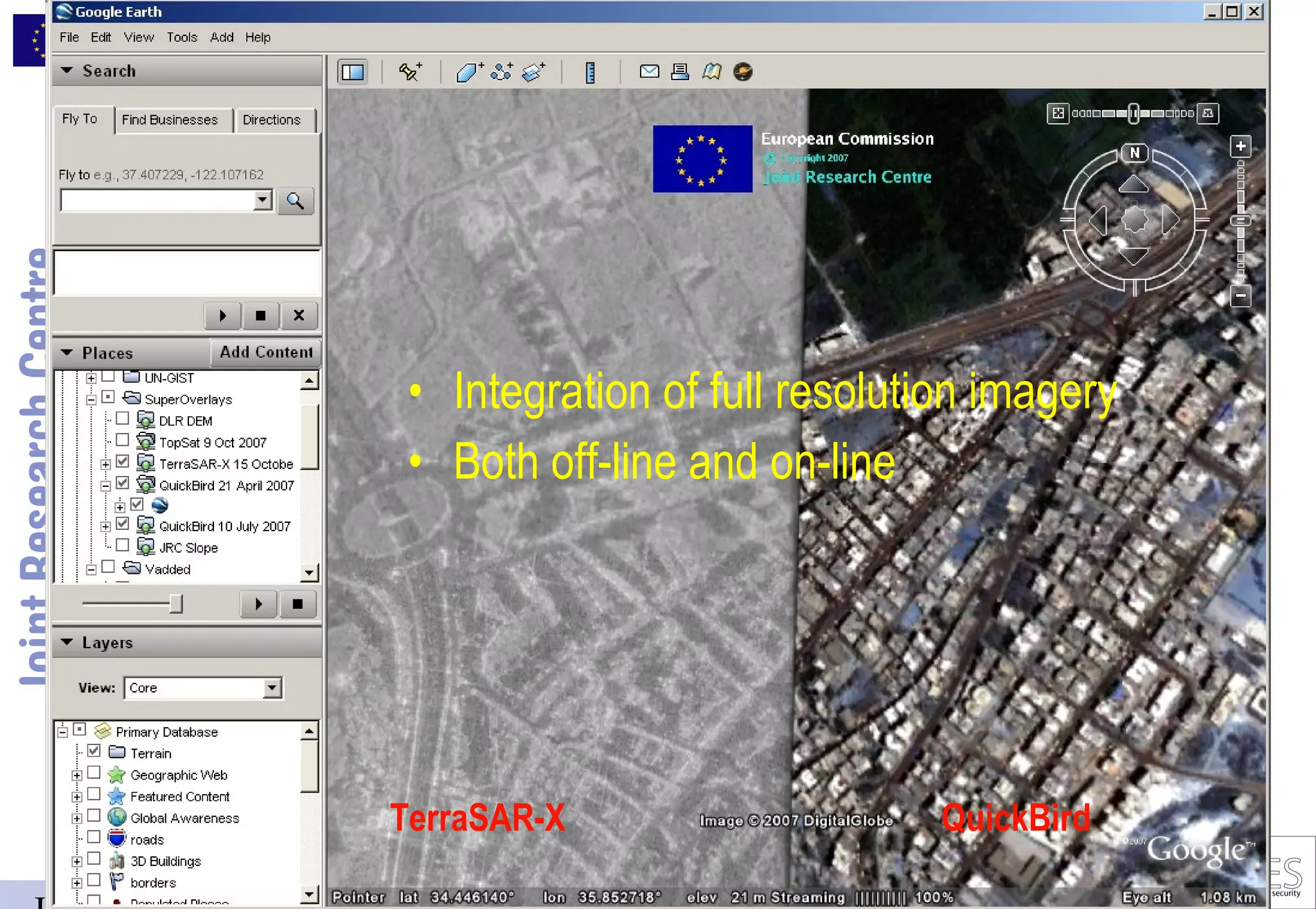Expand the TerraSAR-X 15 October node
This screenshot has height=909, width=1316.
point(105,464)
